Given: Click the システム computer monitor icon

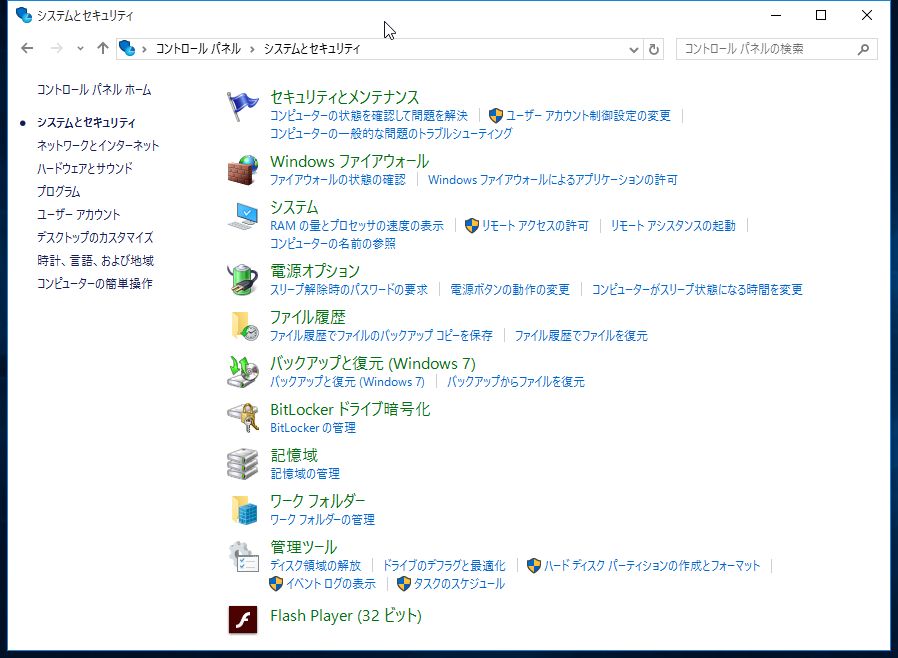Looking at the screenshot, I should tap(243, 216).
